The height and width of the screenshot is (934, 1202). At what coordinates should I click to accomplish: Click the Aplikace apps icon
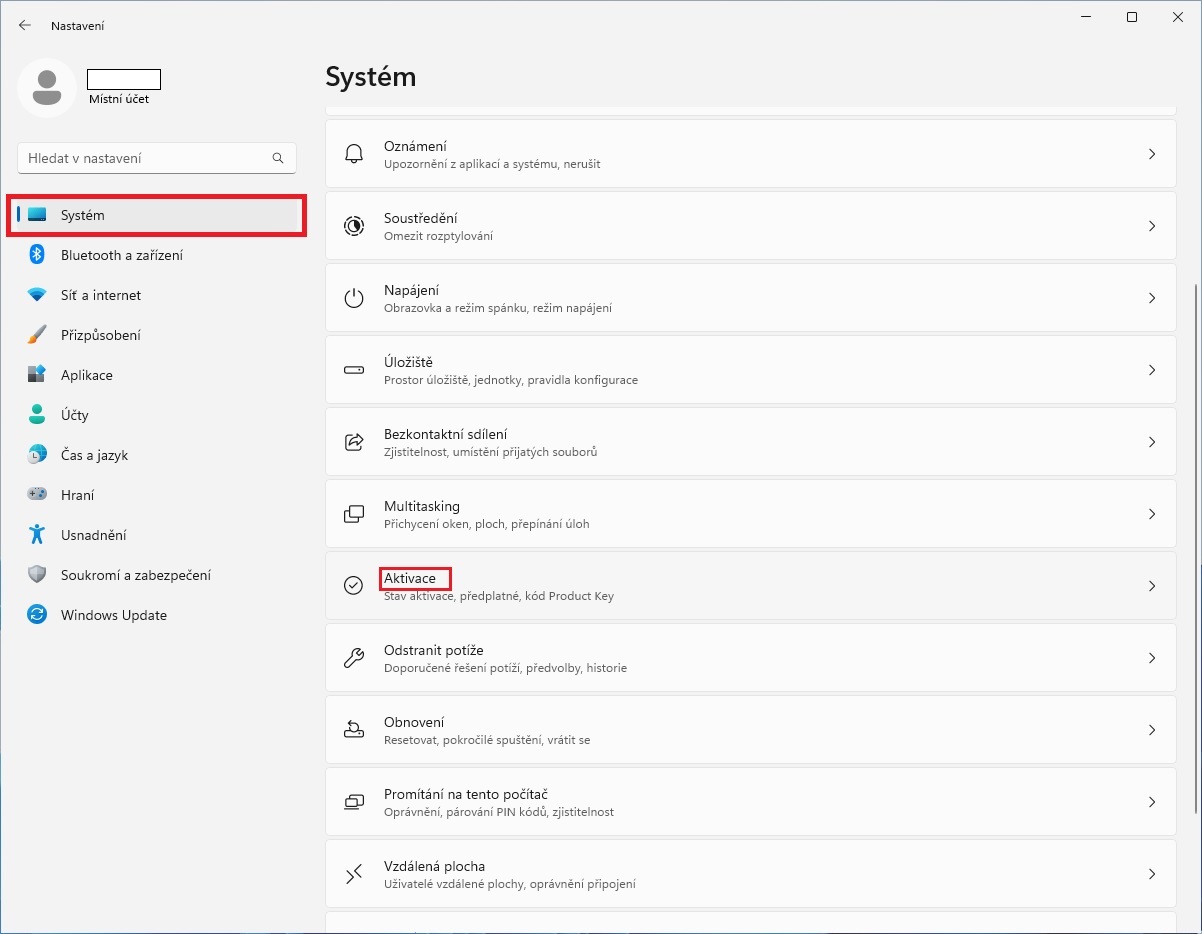click(37, 375)
